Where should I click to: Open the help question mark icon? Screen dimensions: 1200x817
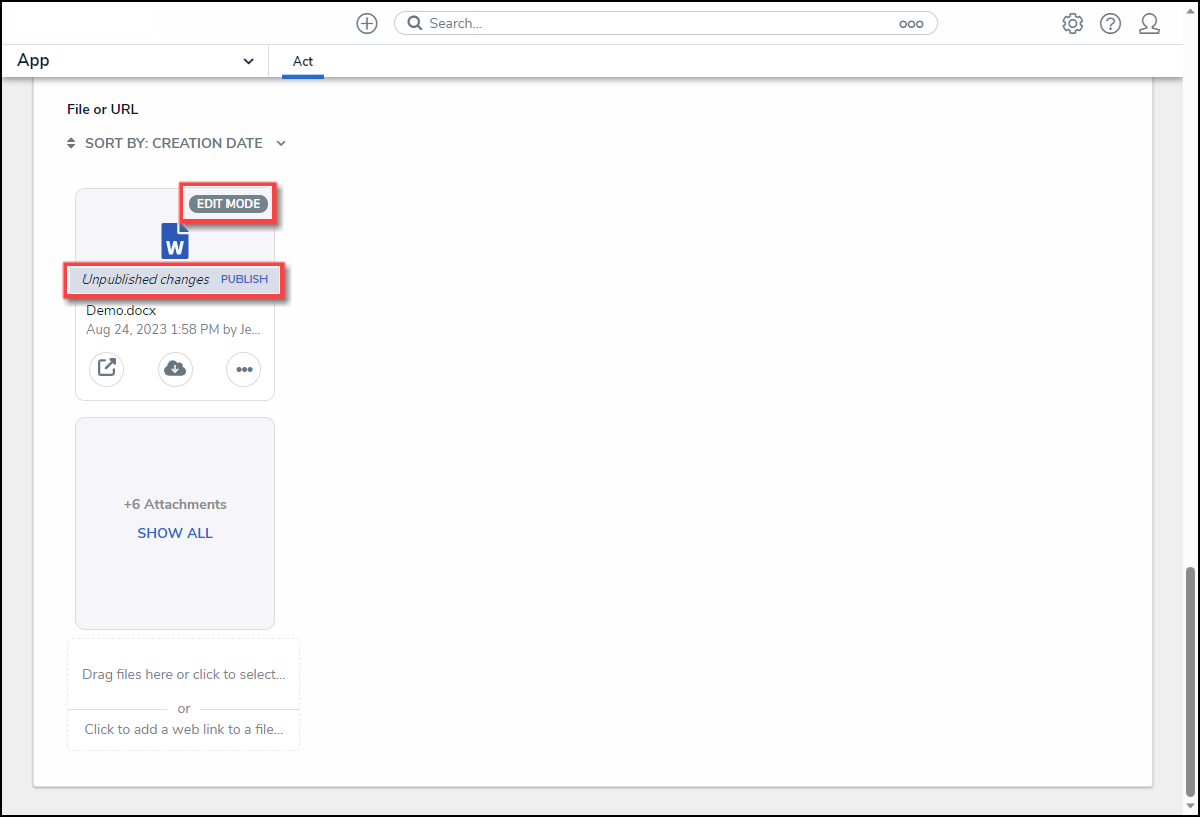coord(1110,24)
